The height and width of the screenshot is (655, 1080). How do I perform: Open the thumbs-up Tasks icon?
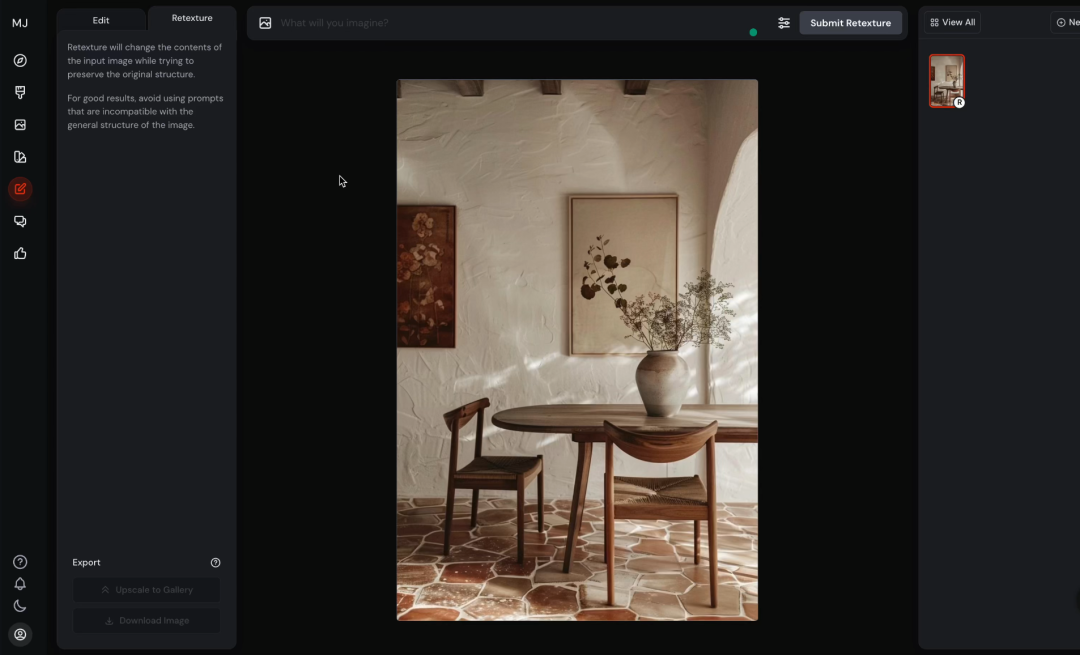coord(20,253)
